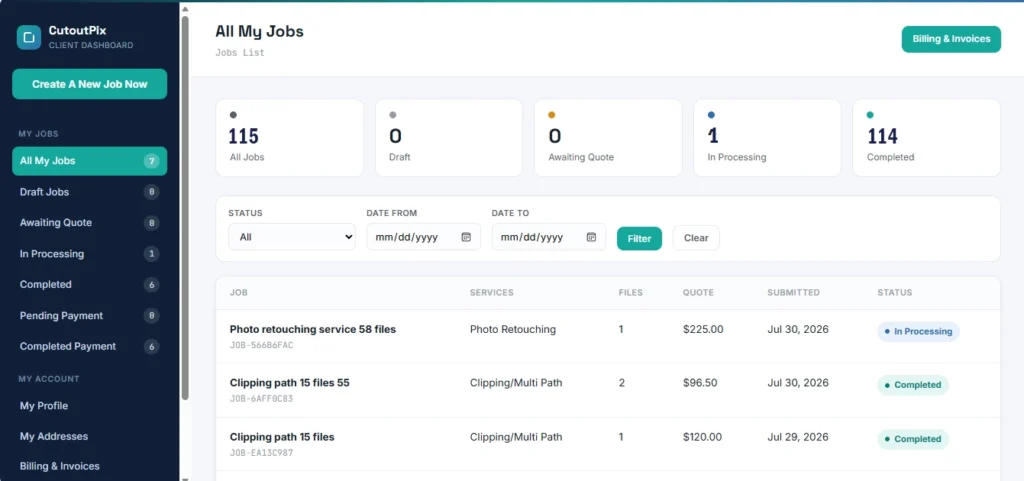This screenshot has width=1024, height=481.
Task: Open In Processing in sidebar
Action: coord(89,254)
